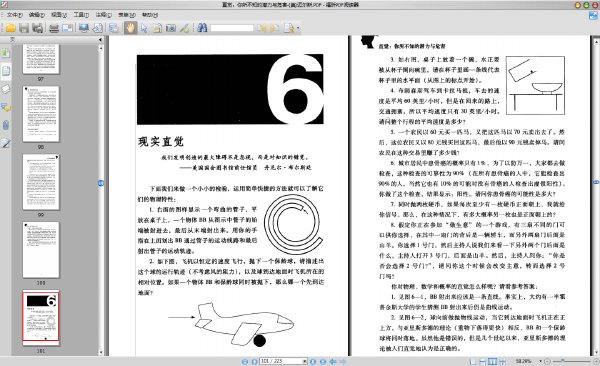Switch to single page view mode
Screen dimensions: 600x366
473,361
